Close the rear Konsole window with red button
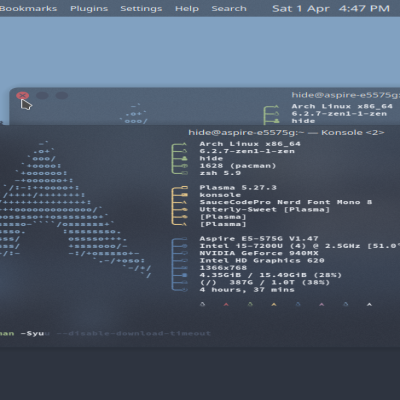 (22, 96)
